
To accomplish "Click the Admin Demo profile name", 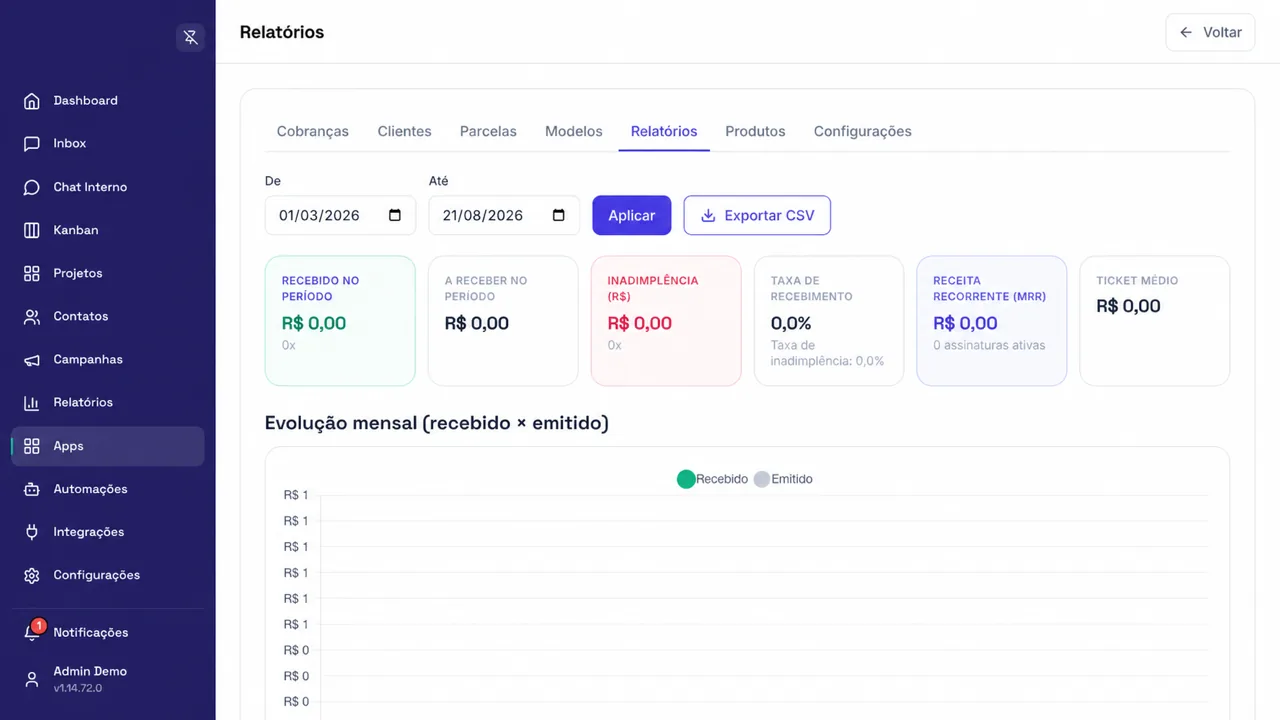I will point(90,671).
